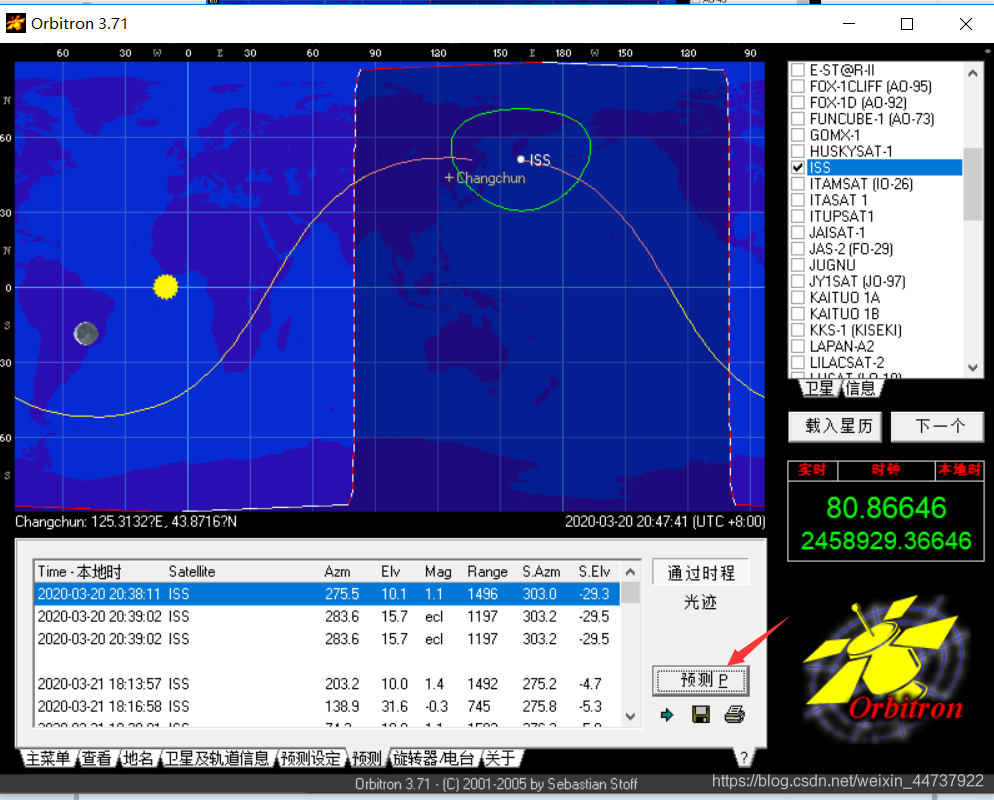
Task: Open the question mark help tab
Action: (x=744, y=757)
